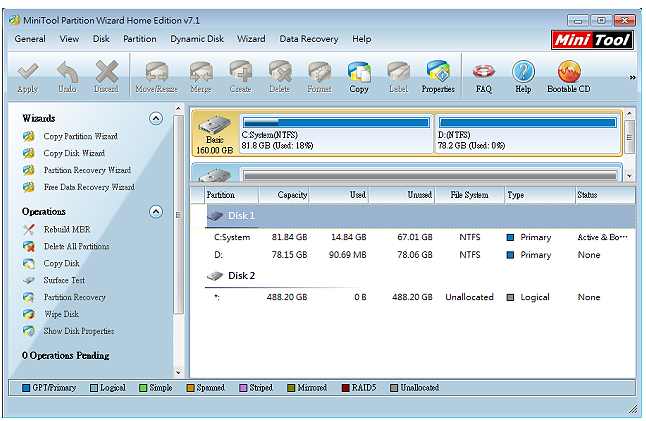
Task: Click the Delete partition toolbar icon
Action: pyautogui.click(x=280, y=71)
